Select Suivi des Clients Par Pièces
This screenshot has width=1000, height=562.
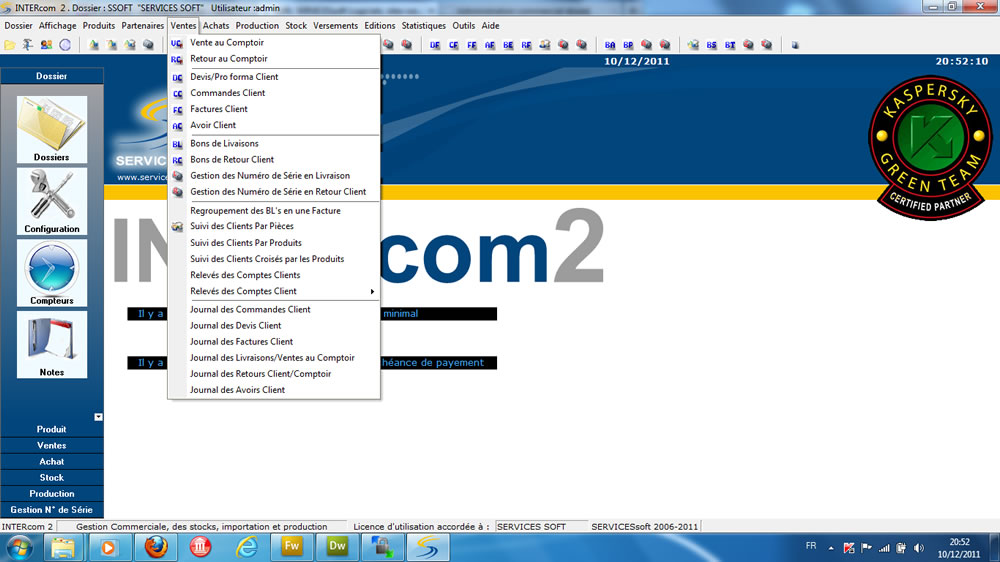[x=274, y=226]
